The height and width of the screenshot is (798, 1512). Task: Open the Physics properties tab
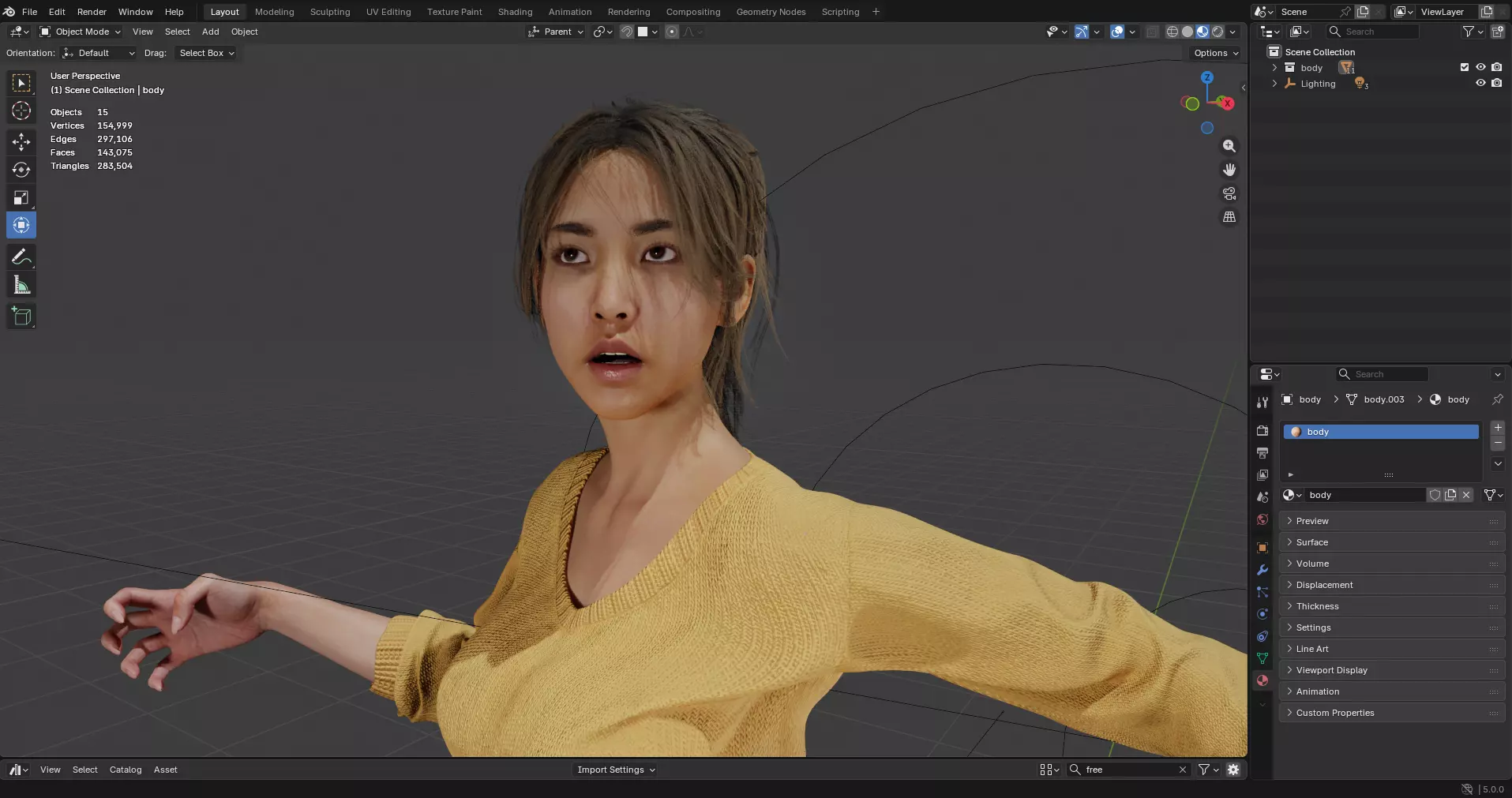pyautogui.click(x=1263, y=614)
